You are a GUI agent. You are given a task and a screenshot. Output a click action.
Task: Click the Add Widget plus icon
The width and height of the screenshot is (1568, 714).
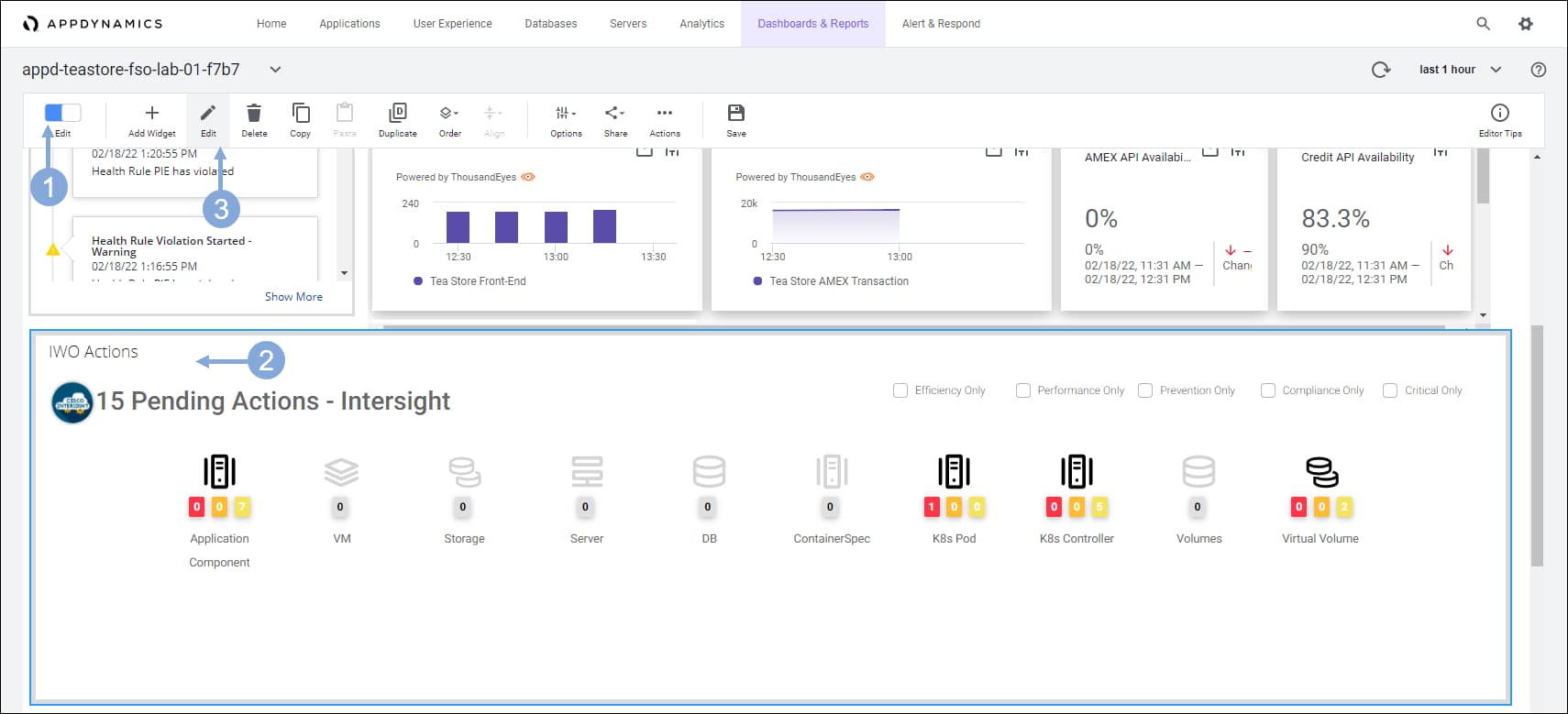pyautogui.click(x=152, y=113)
